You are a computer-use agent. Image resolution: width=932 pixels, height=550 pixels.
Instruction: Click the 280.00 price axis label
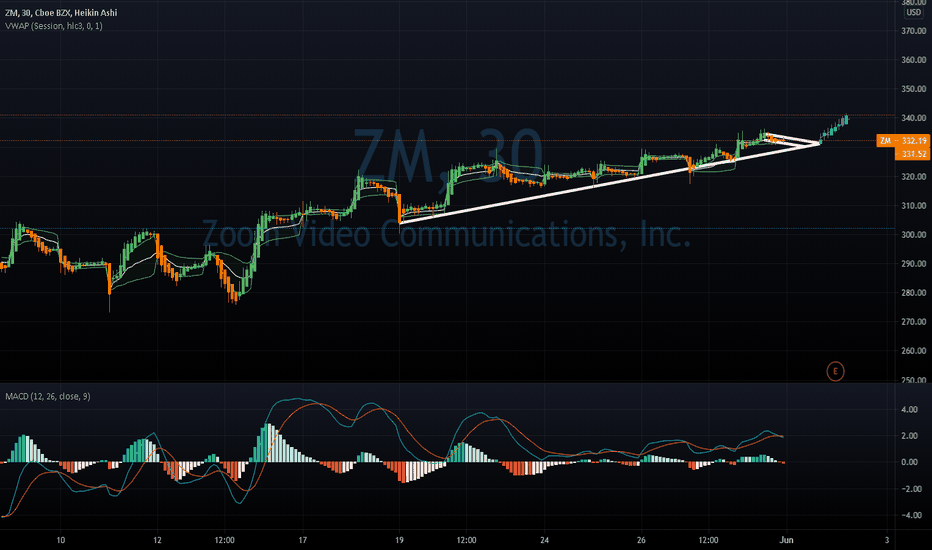click(x=914, y=293)
